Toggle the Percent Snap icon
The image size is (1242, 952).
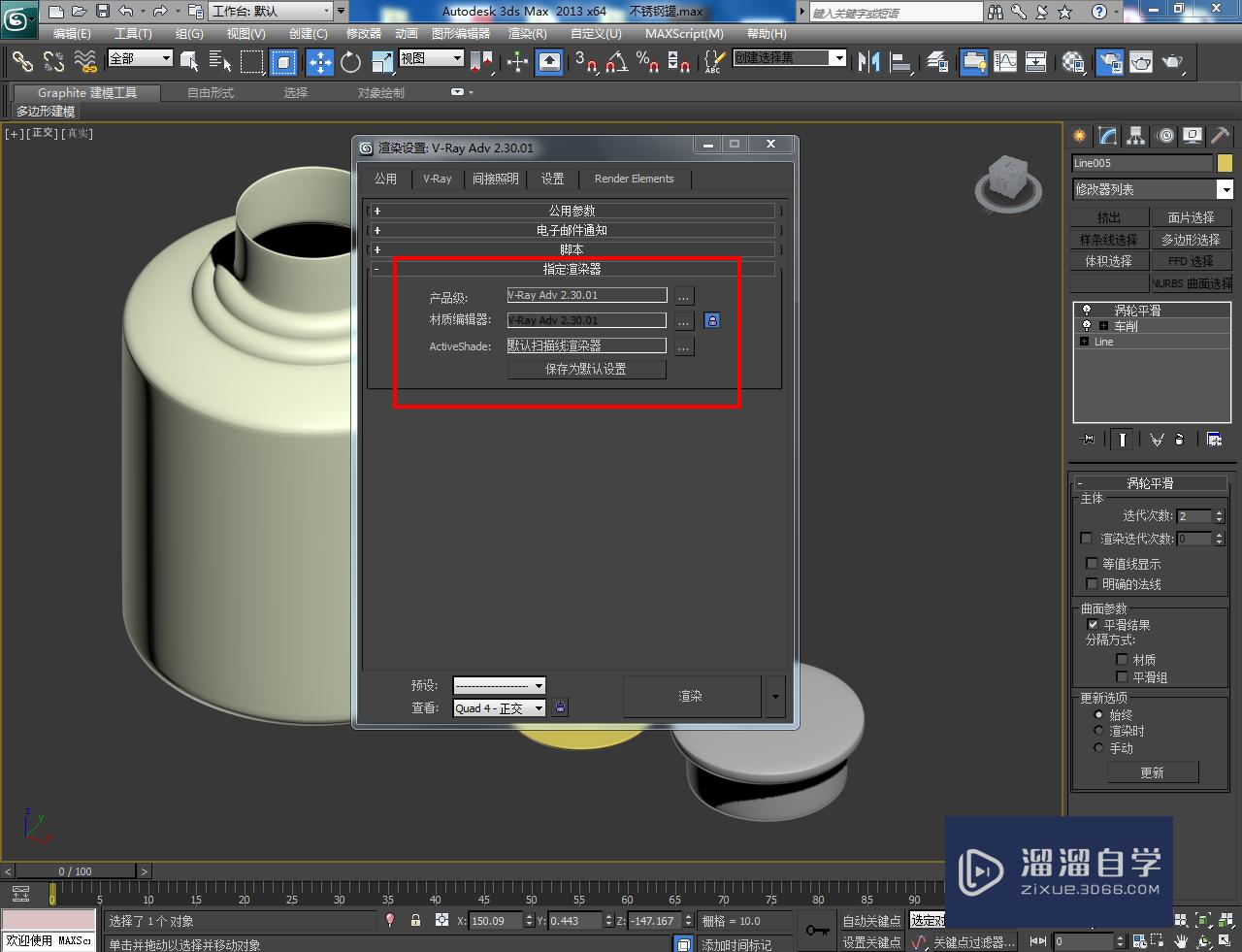(x=647, y=62)
